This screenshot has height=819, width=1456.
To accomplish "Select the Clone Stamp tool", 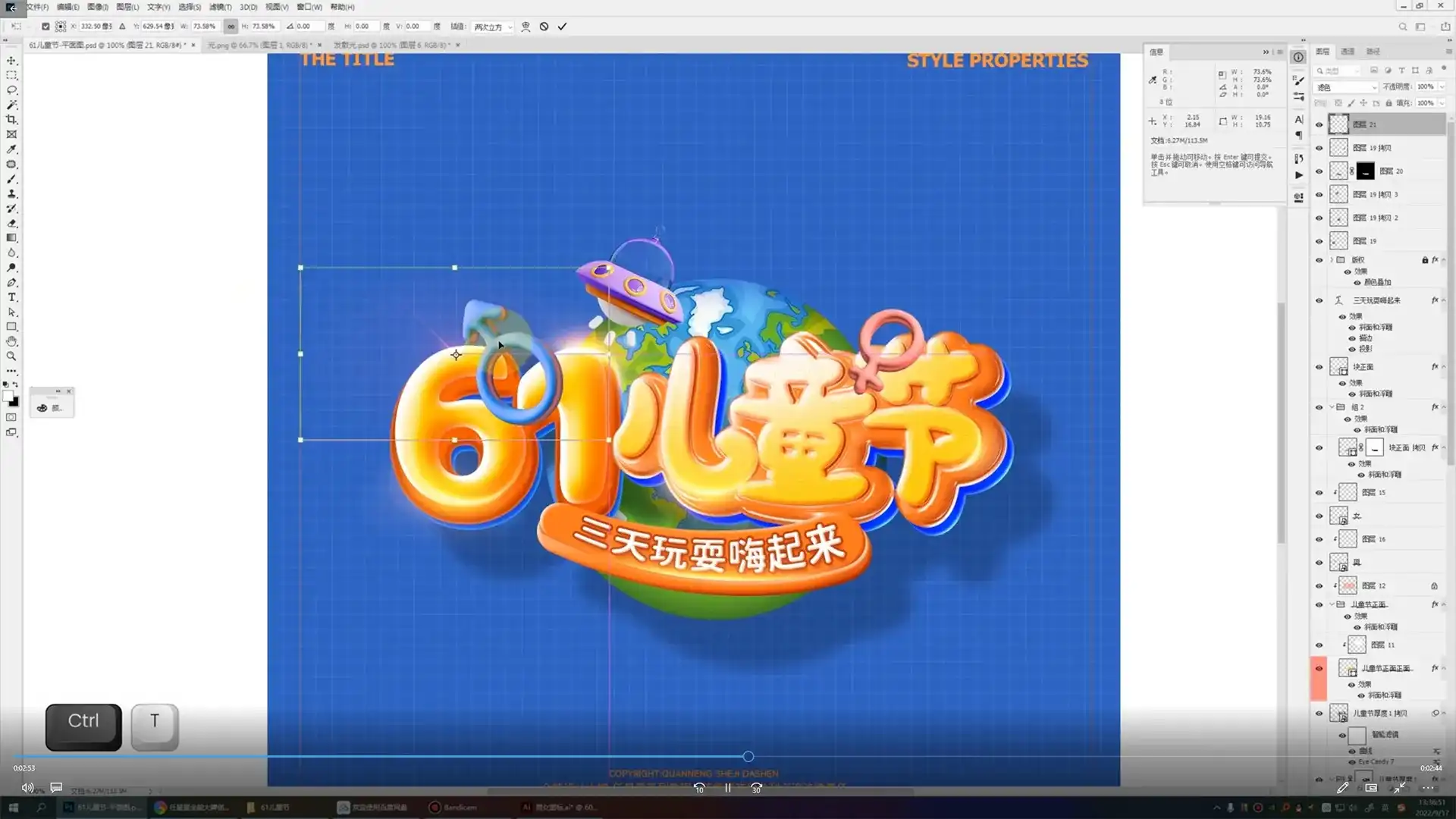I will pos(12,194).
